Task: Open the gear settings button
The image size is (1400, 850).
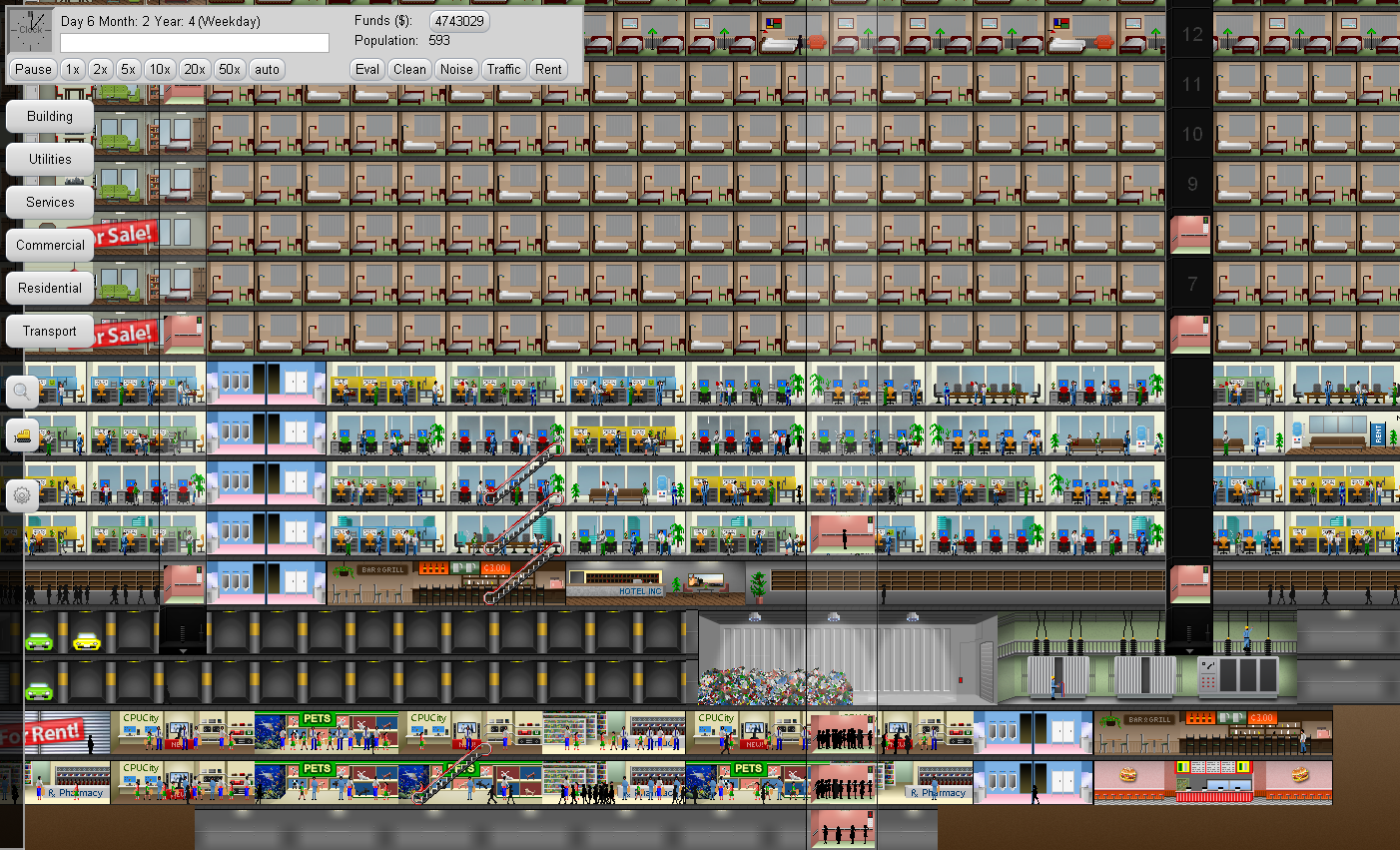Action: pyautogui.click(x=22, y=494)
